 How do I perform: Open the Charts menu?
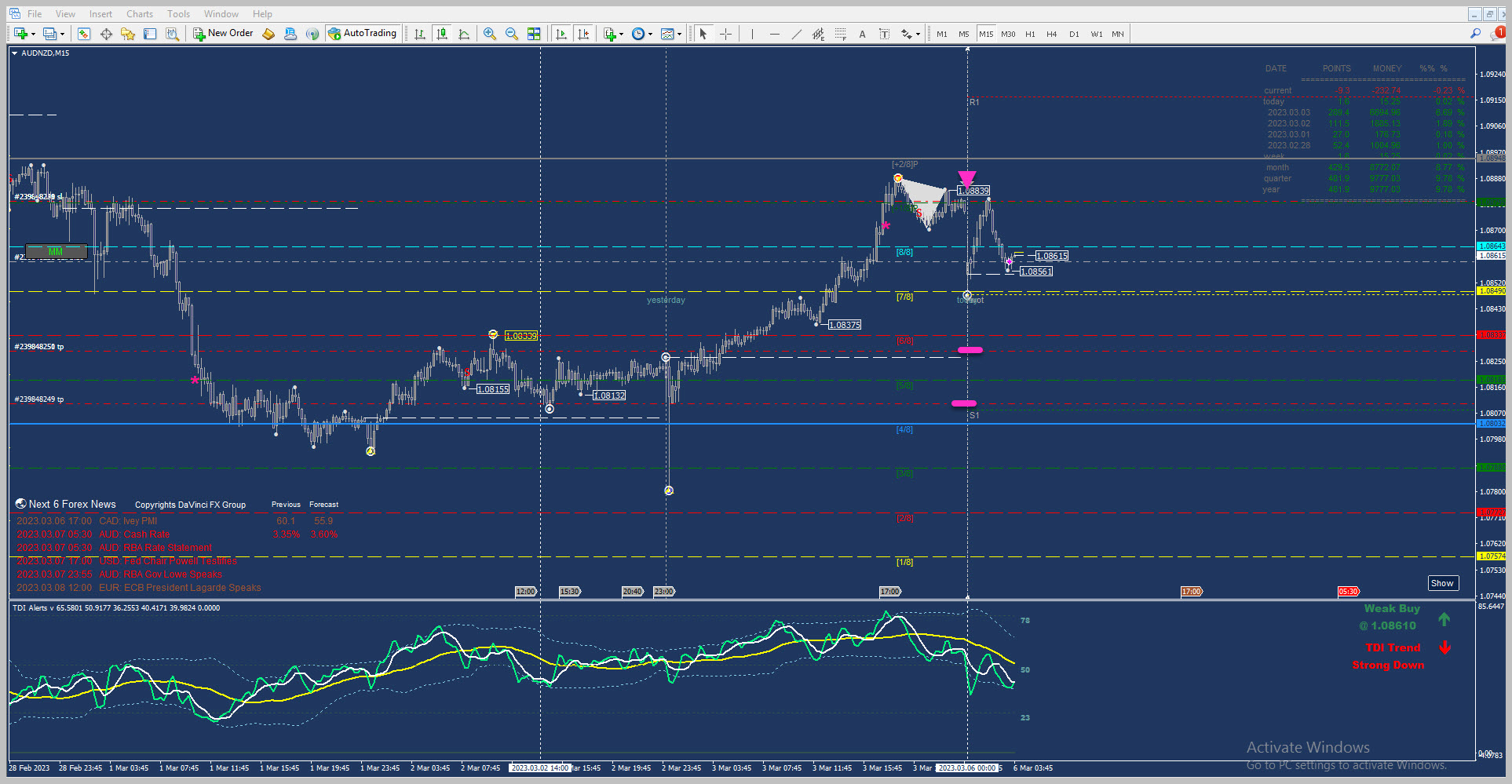(x=140, y=14)
